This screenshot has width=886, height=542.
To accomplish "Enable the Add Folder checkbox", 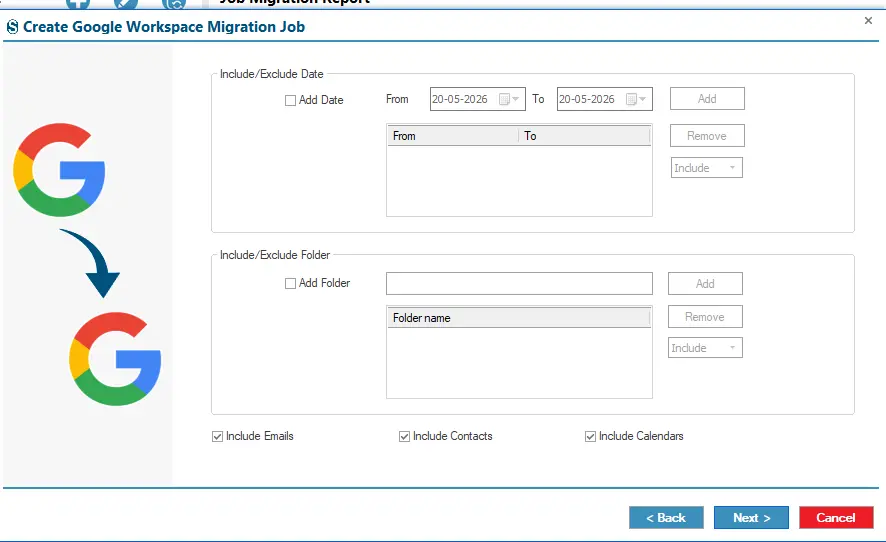I will 290,283.
